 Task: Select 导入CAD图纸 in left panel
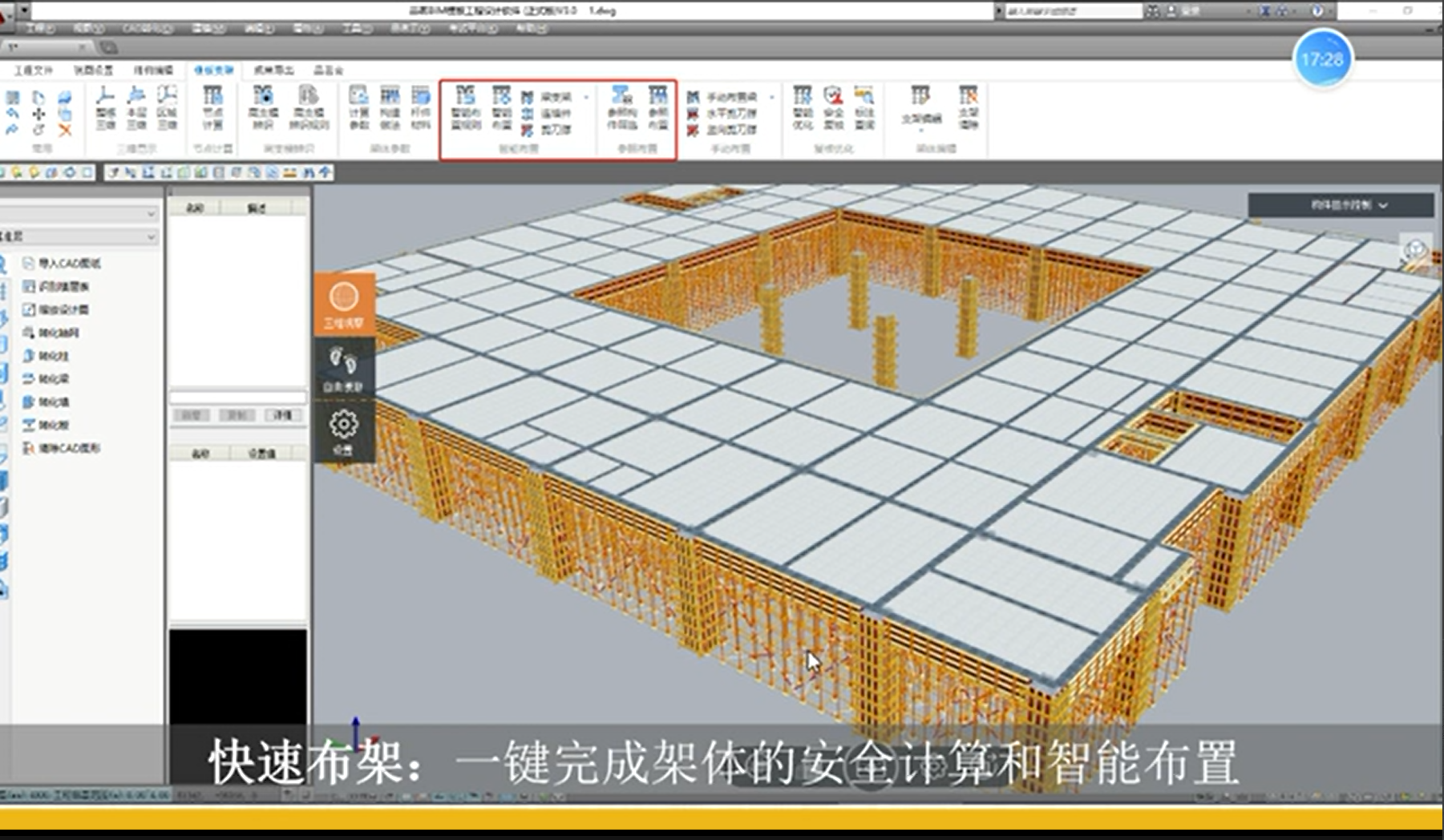pos(62,263)
